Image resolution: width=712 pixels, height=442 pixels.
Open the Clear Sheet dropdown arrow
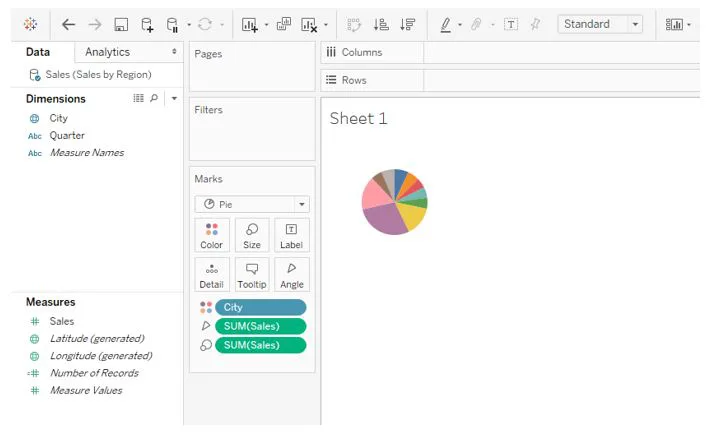[x=326, y=25]
